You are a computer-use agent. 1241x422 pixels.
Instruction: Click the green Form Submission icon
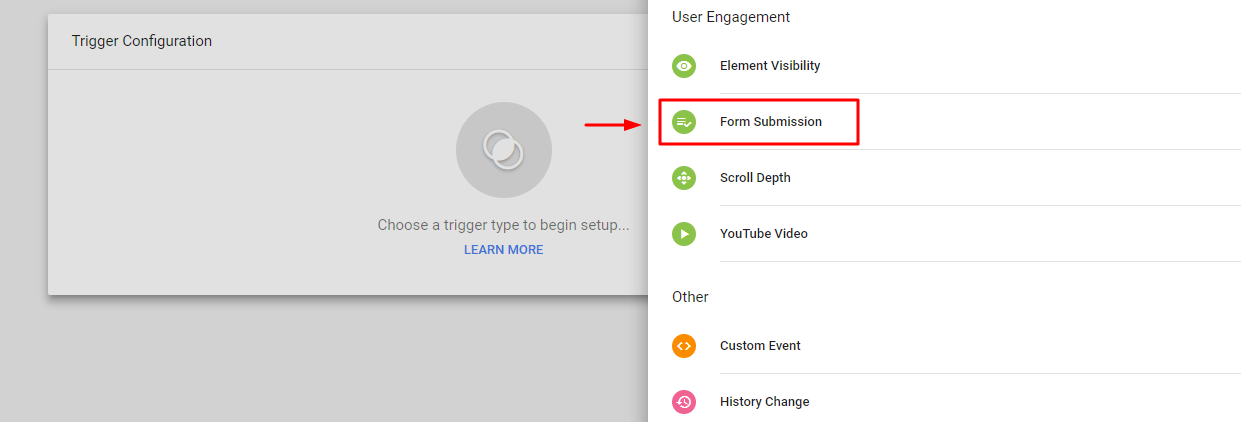tap(684, 122)
